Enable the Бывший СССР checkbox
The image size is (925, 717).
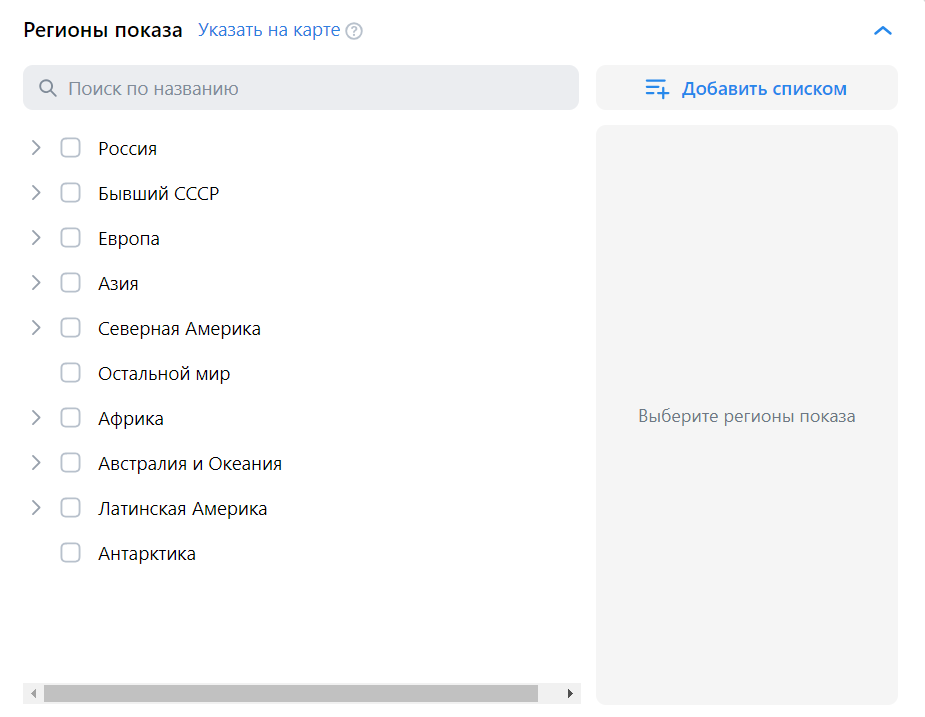pyautogui.click(x=70, y=193)
